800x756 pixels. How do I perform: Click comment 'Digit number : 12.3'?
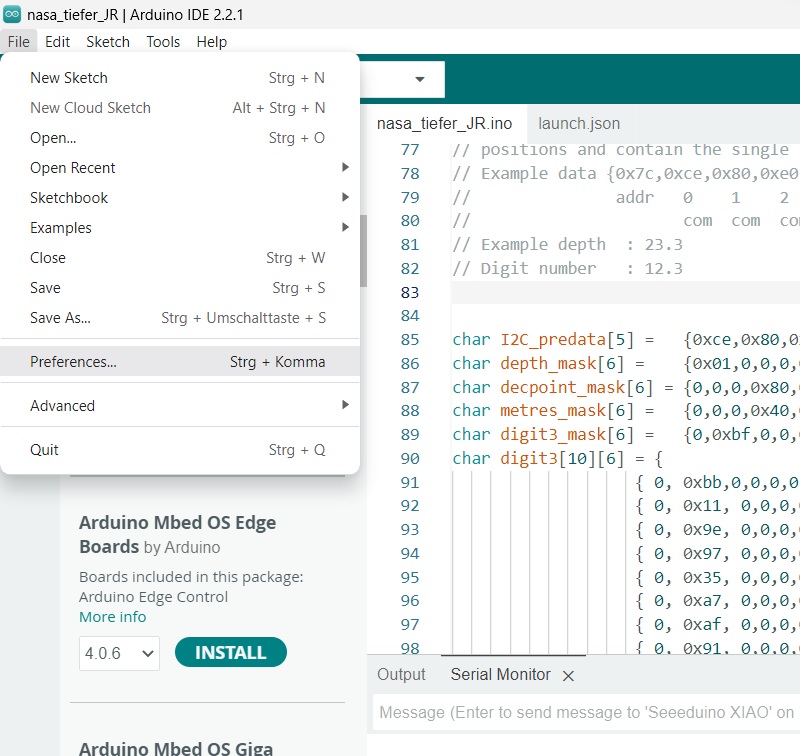tap(567, 269)
